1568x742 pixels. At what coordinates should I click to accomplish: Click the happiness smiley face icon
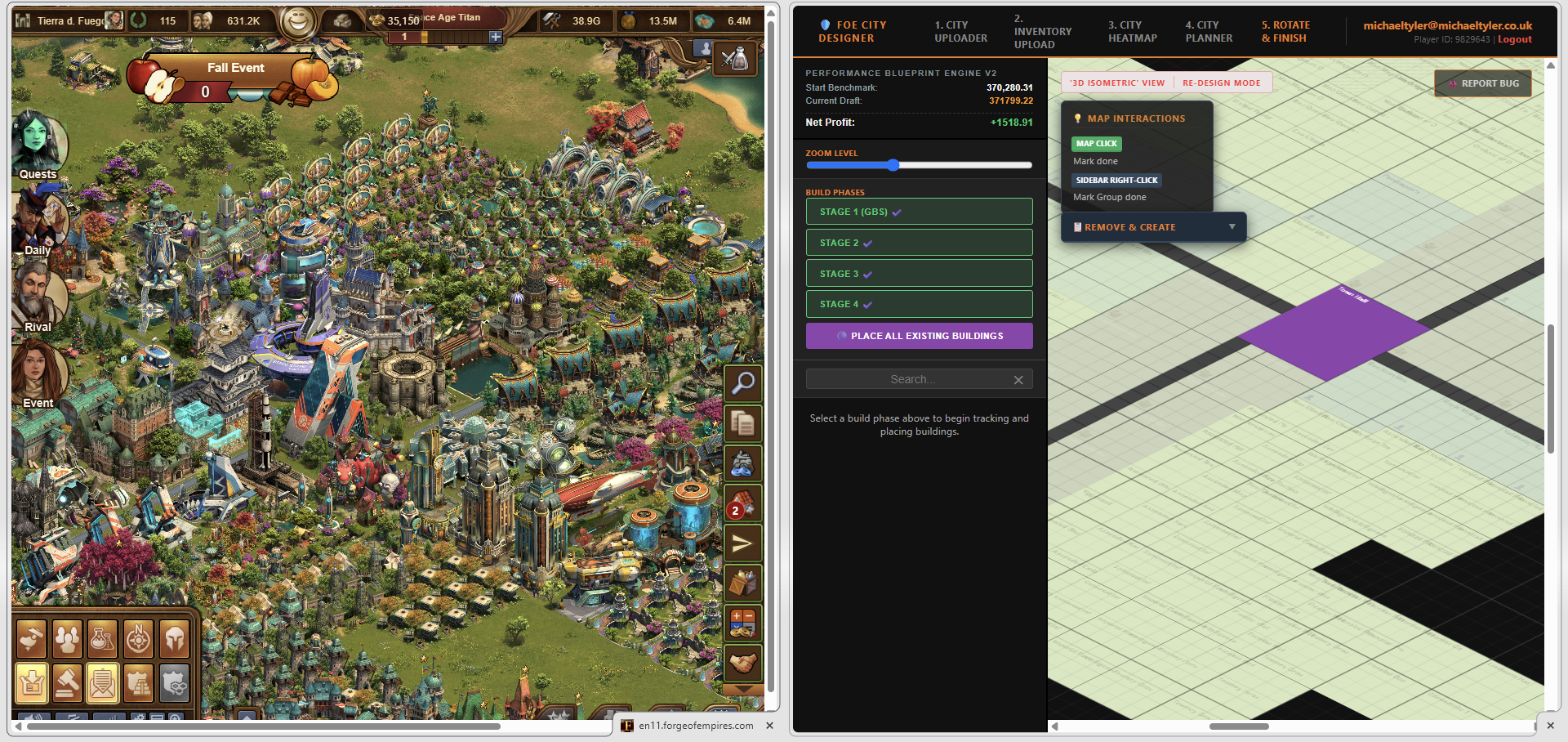[298, 22]
